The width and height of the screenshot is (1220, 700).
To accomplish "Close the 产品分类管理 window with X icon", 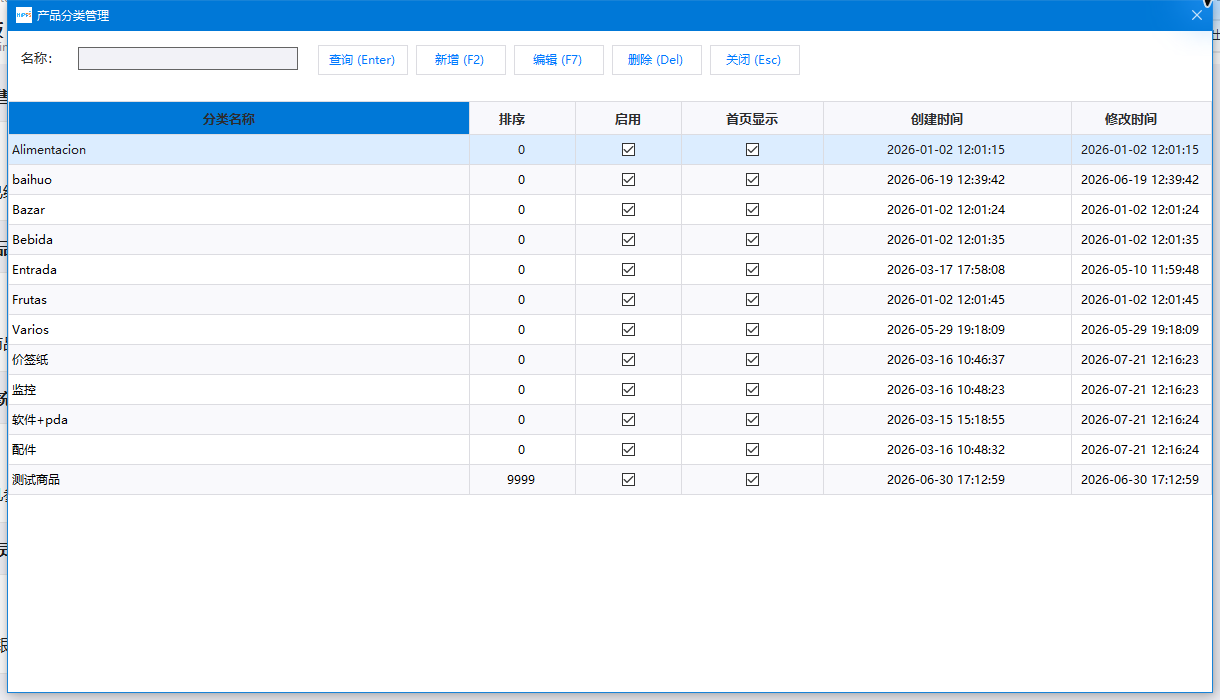I will pos(1196,15).
